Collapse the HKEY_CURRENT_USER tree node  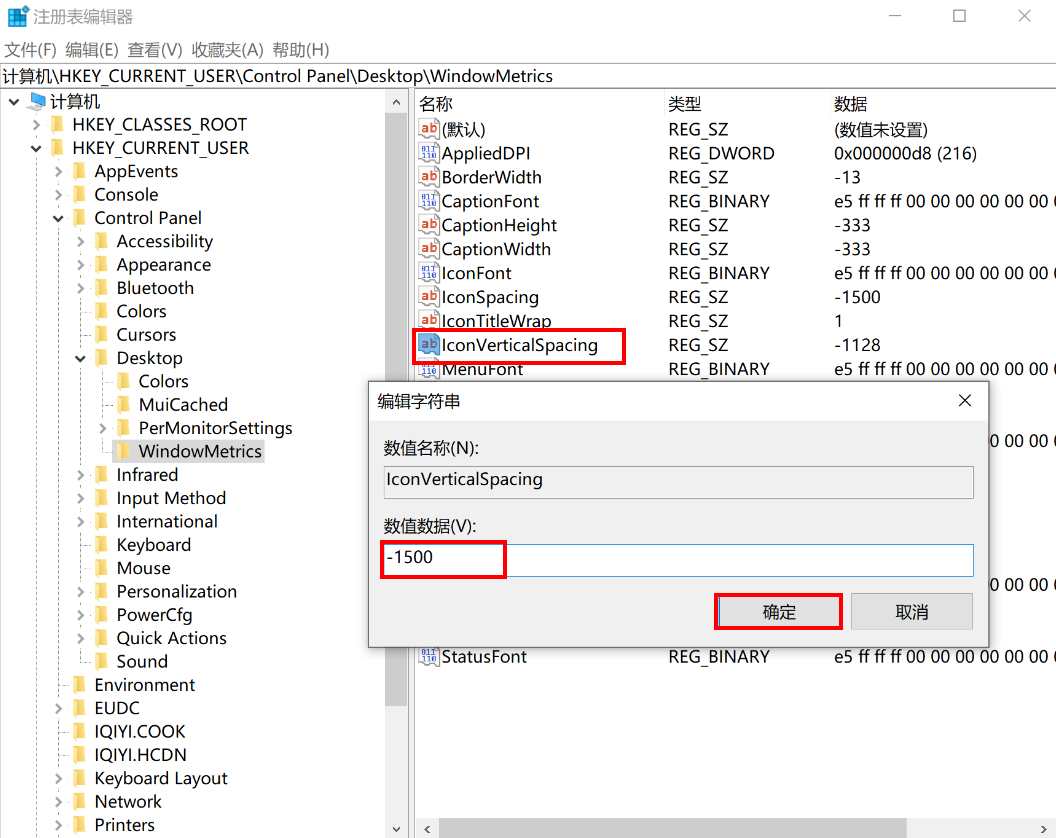pyautogui.click(x=36, y=148)
